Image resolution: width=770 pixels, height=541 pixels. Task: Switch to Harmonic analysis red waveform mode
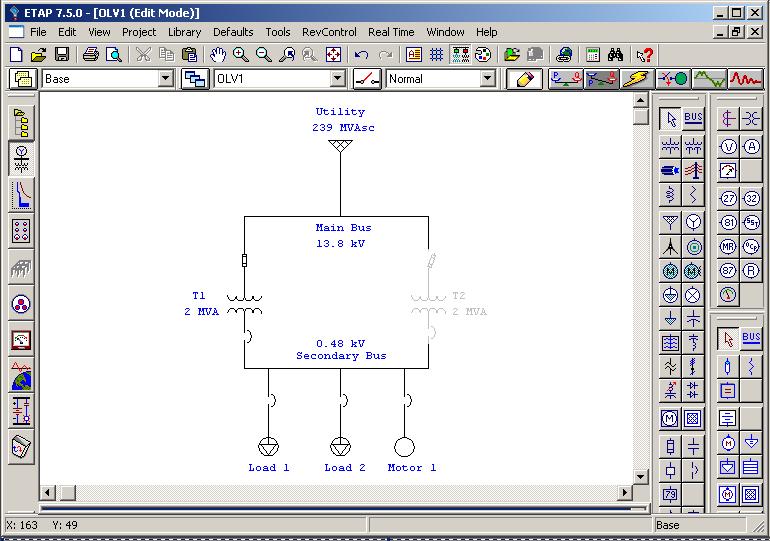coord(745,79)
